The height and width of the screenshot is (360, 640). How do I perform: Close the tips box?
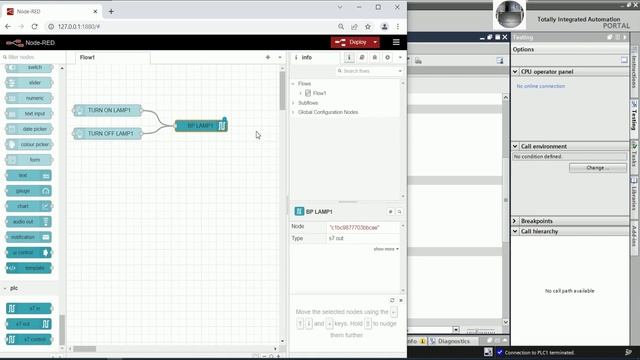(401, 300)
